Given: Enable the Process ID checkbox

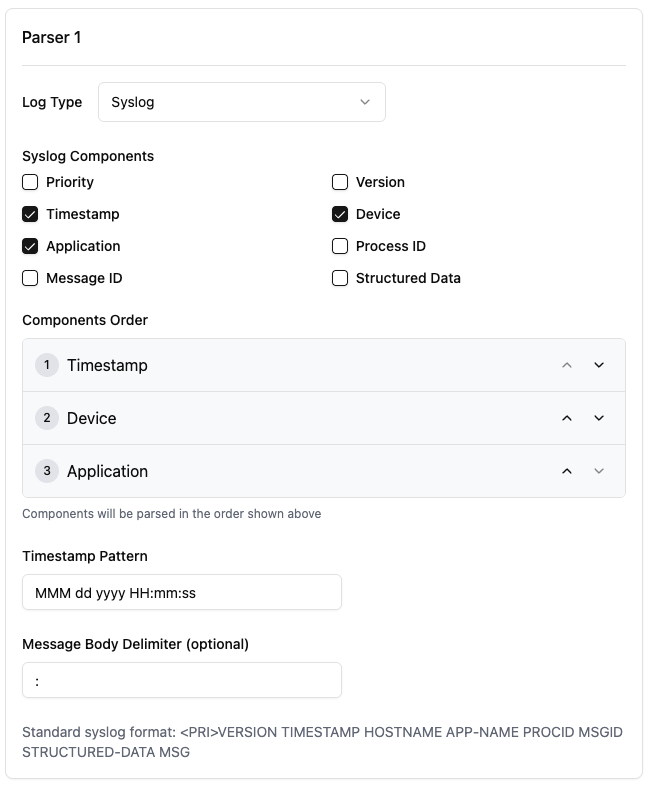Looking at the screenshot, I should tap(340, 246).
